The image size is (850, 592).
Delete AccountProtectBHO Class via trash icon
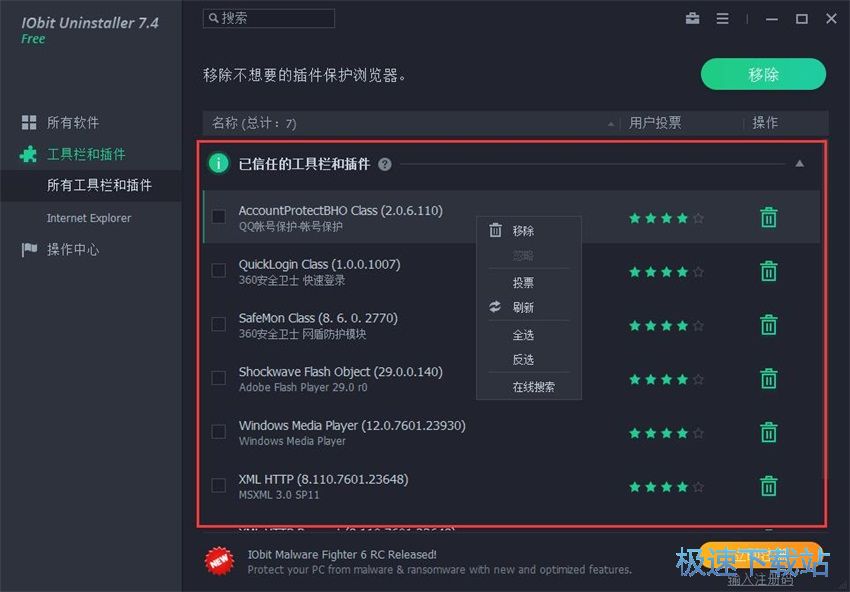(x=768, y=217)
